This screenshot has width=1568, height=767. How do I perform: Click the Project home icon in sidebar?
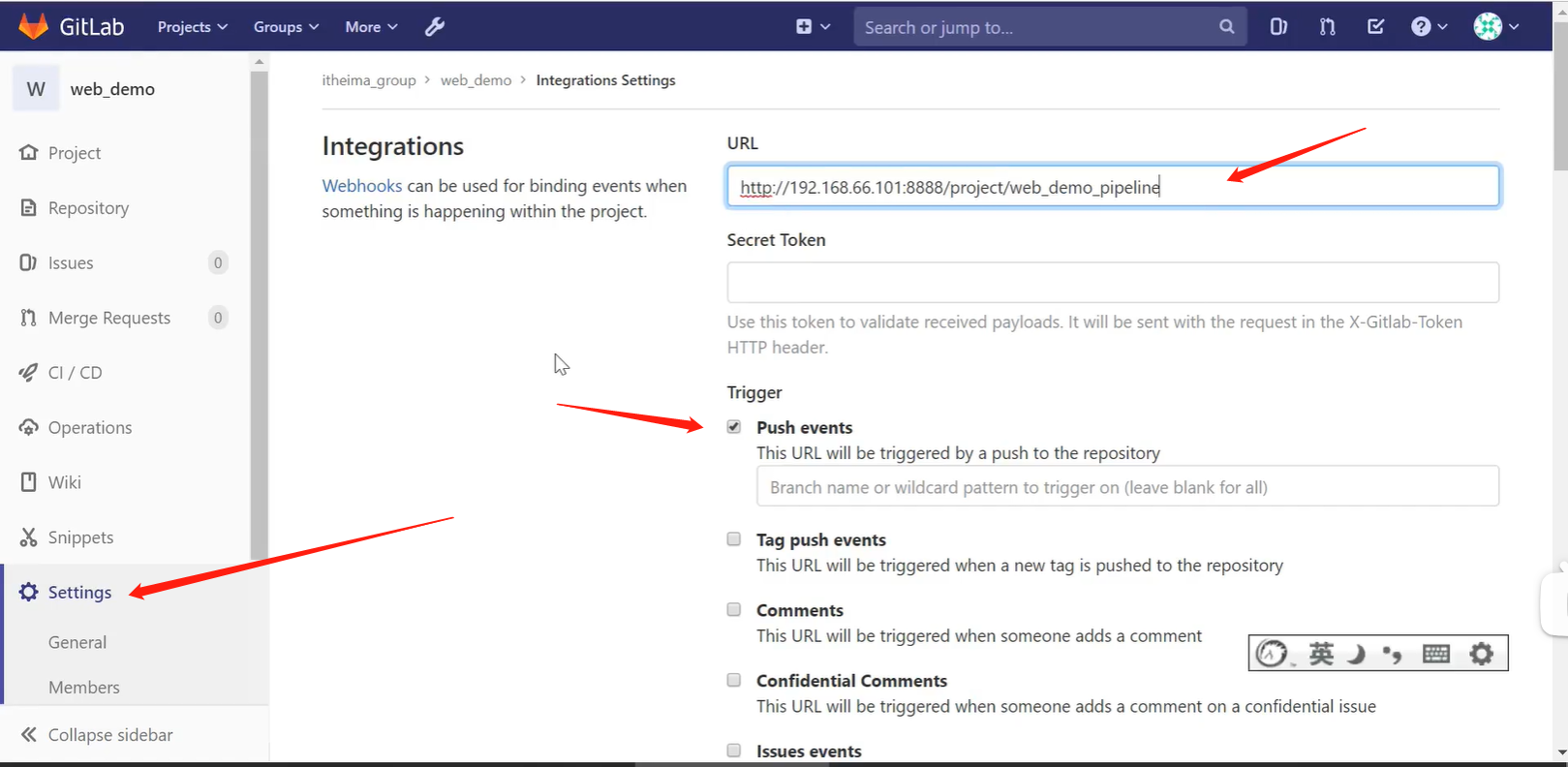click(x=29, y=153)
